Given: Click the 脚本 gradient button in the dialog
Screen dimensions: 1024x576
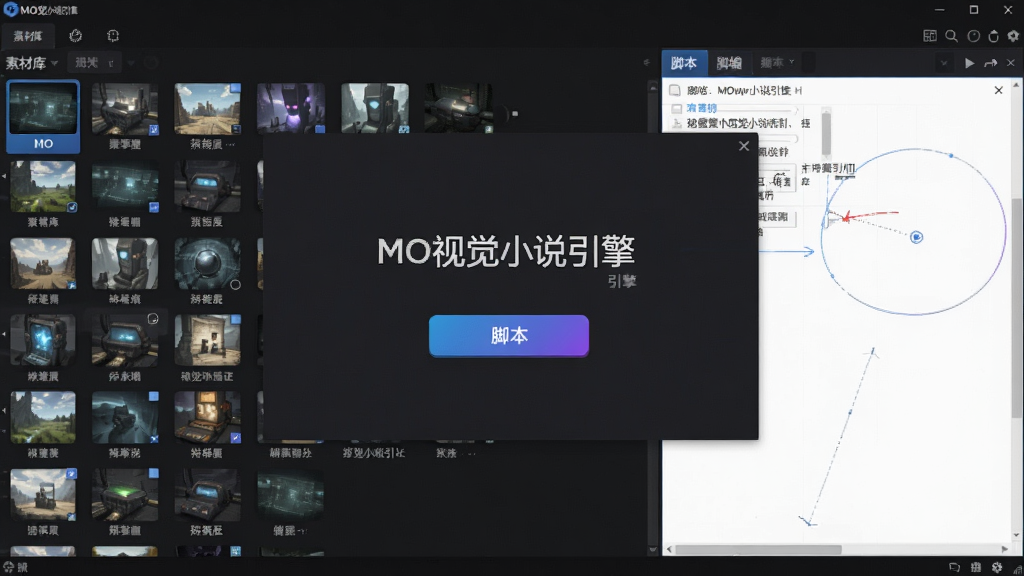Looking at the screenshot, I should point(509,336).
